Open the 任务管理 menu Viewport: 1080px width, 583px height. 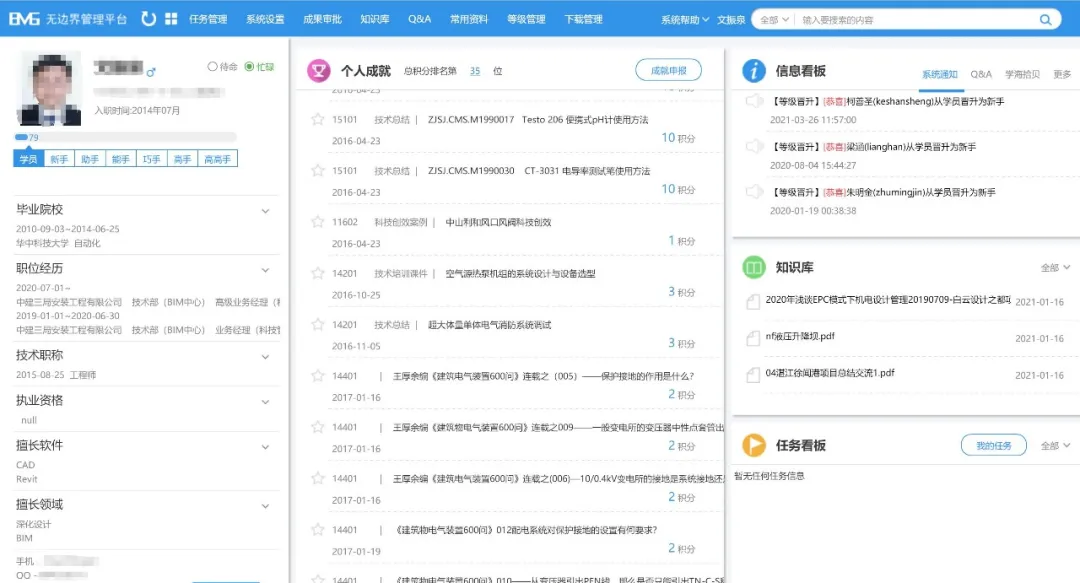pyautogui.click(x=208, y=19)
